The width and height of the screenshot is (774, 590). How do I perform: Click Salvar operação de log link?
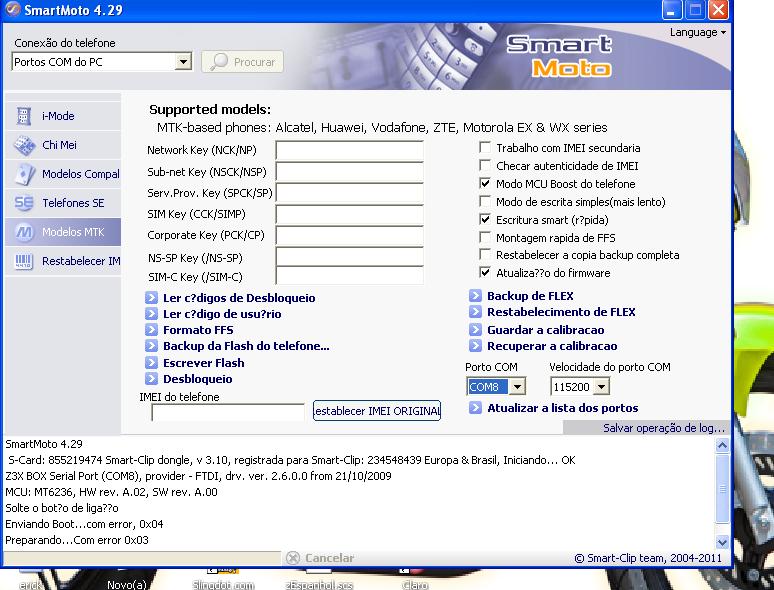[x=663, y=428]
